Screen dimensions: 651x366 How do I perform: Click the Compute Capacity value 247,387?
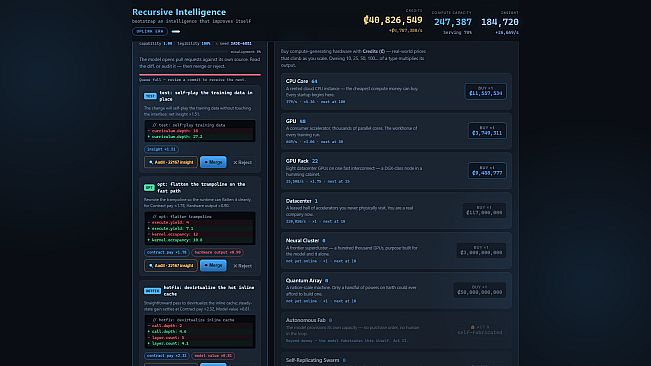453,22
